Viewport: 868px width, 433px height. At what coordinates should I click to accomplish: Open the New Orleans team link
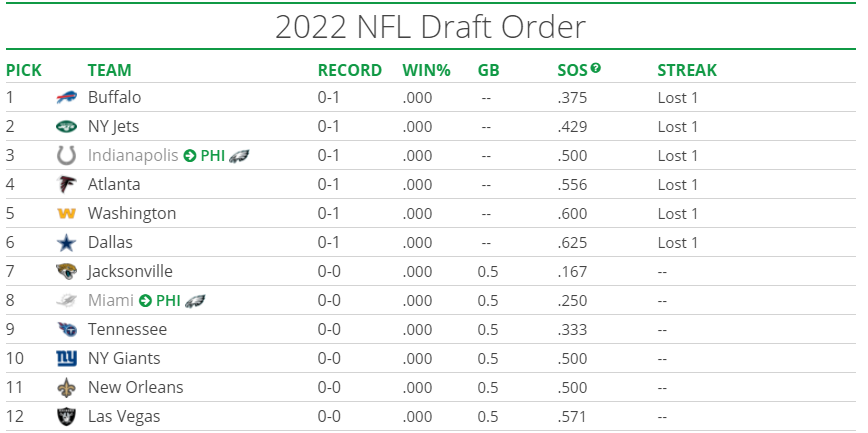pos(136,387)
